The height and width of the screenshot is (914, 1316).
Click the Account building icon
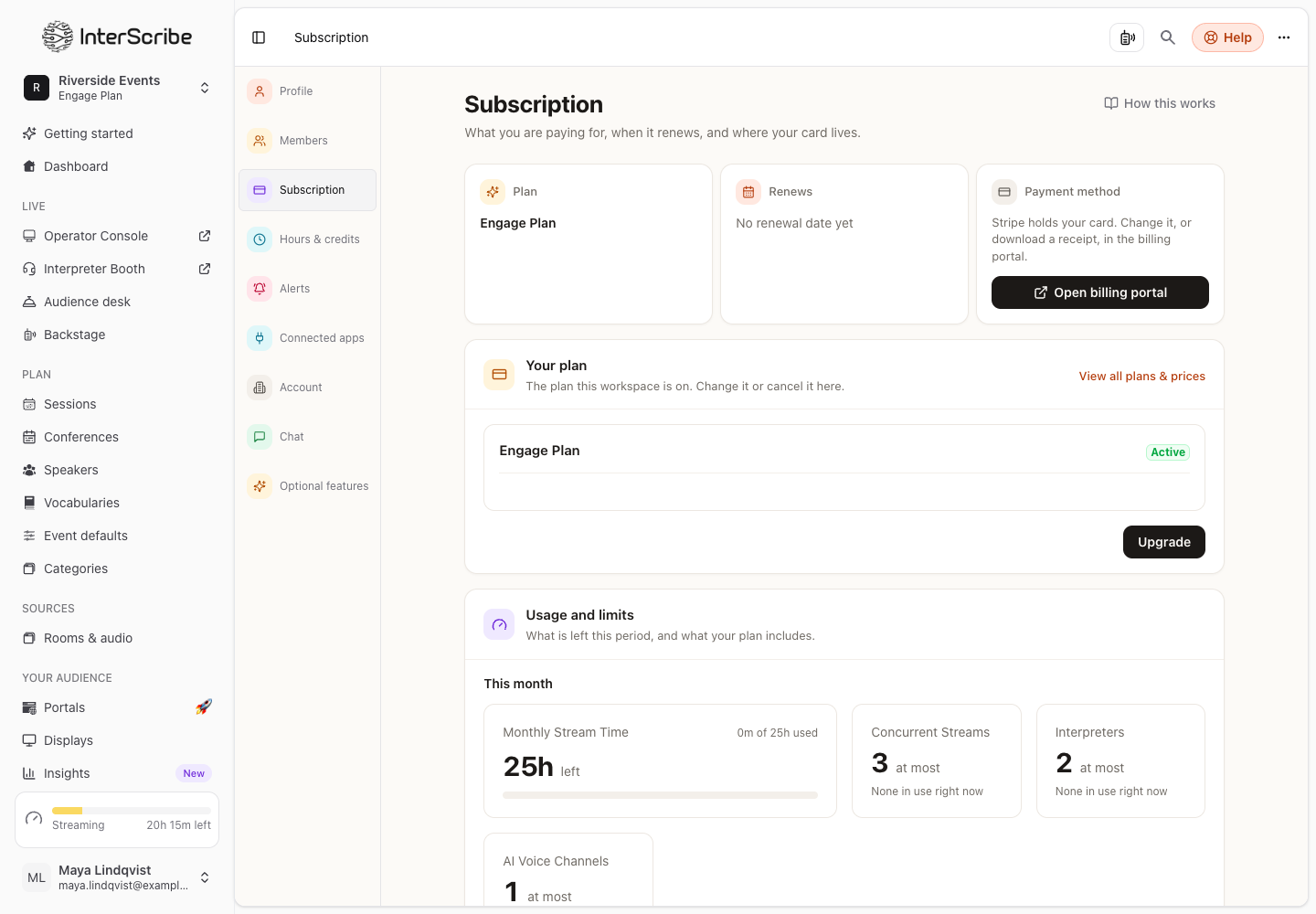[x=260, y=388]
